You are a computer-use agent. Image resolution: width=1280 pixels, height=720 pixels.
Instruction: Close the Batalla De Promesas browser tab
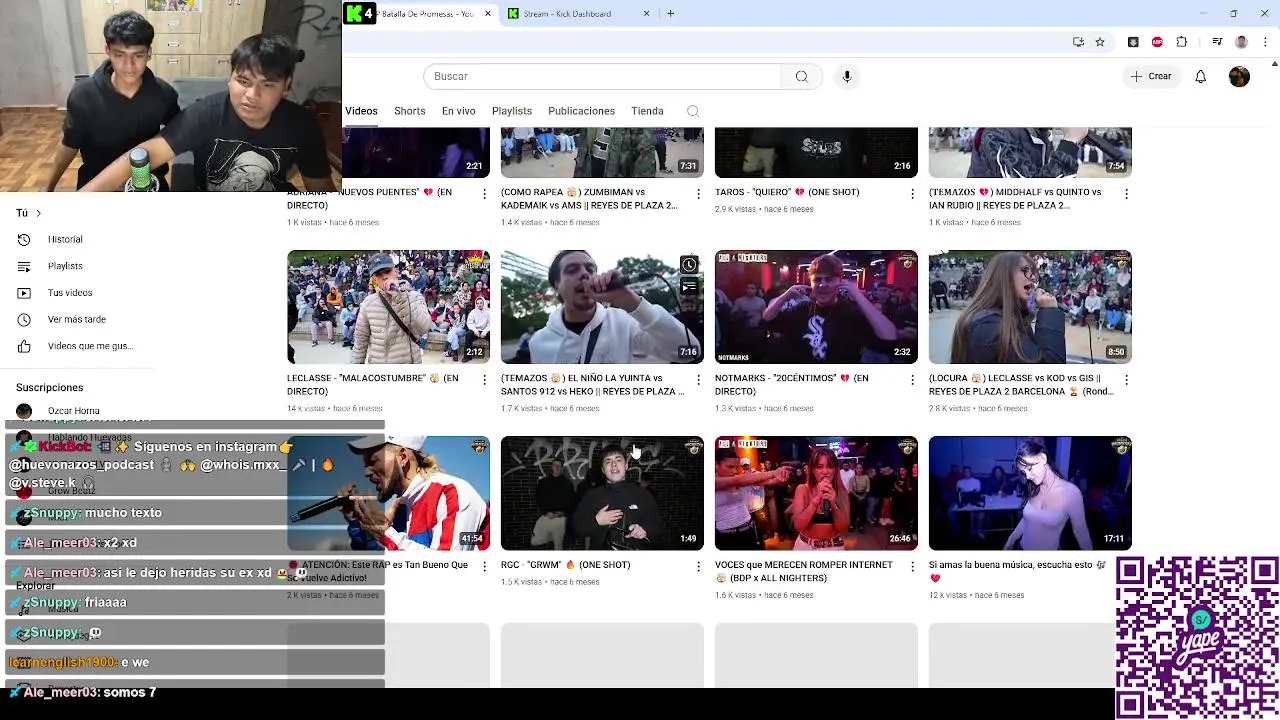(x=488, y=14)
